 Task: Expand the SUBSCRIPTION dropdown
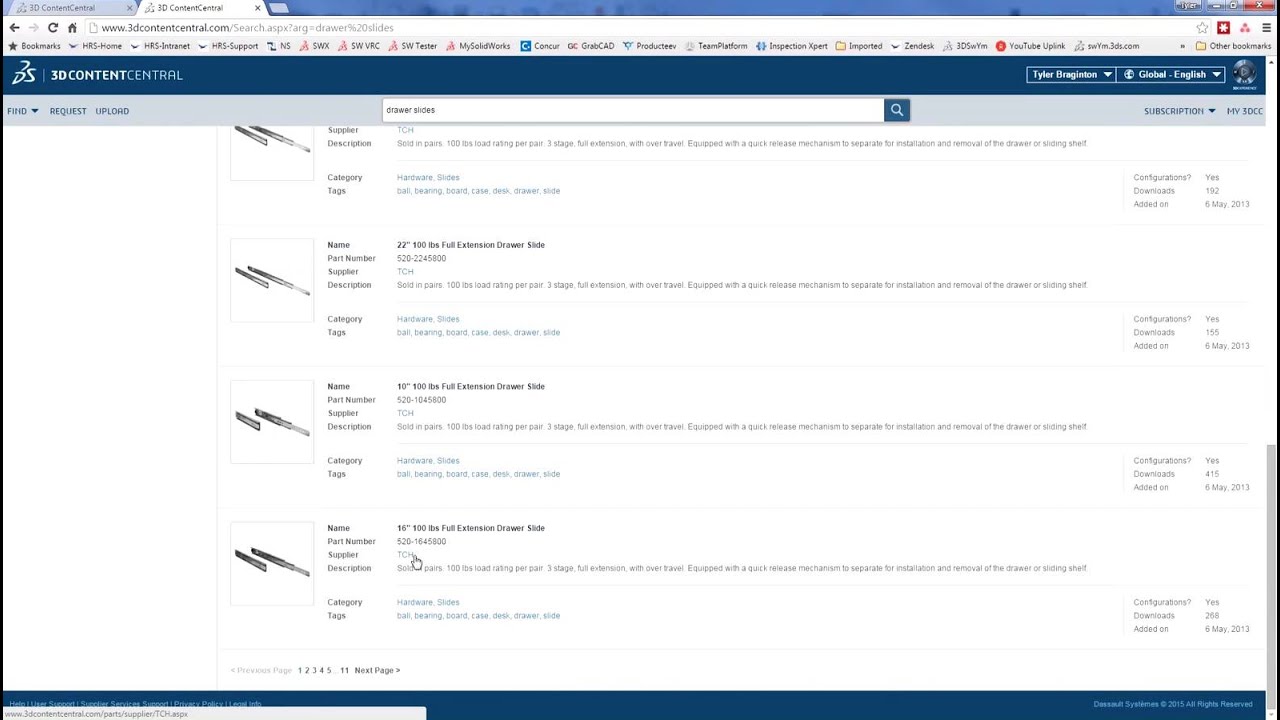coord(1180,111)
